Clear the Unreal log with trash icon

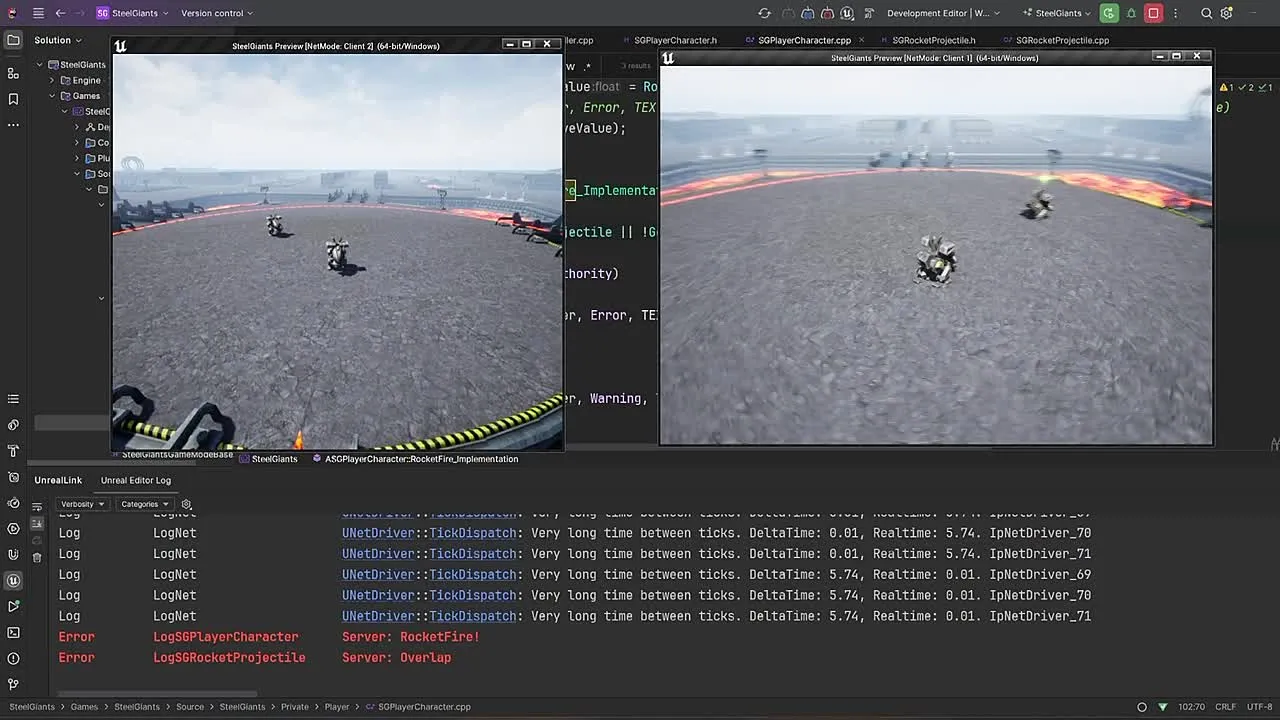pos(37,557)
